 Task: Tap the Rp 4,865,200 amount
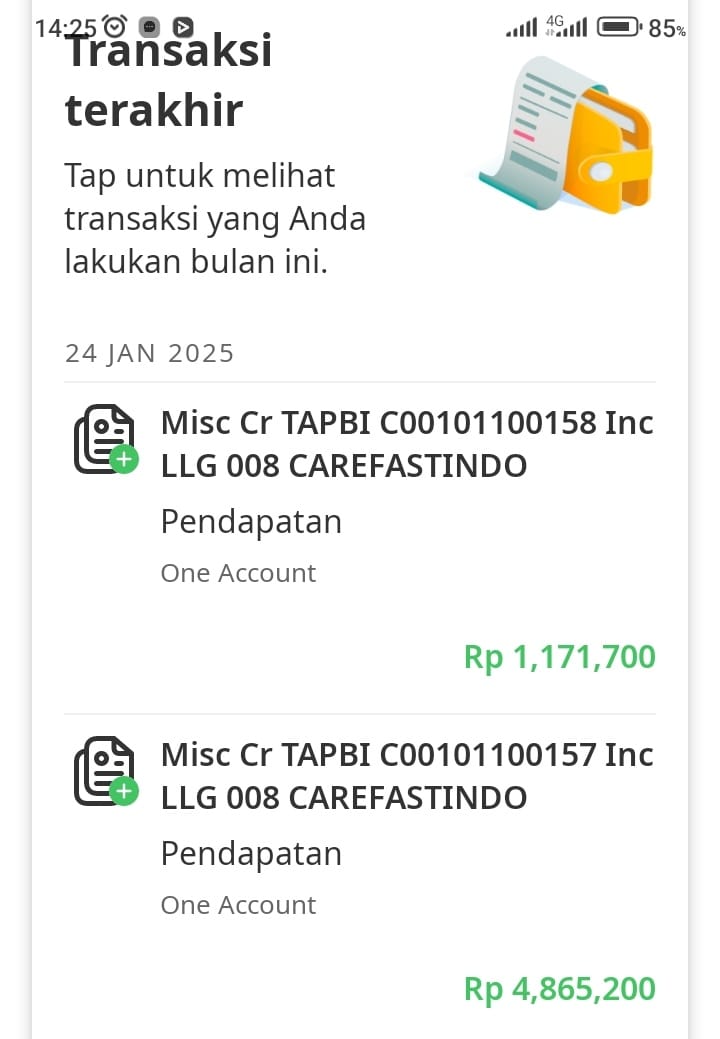click(x=560, y=989)
